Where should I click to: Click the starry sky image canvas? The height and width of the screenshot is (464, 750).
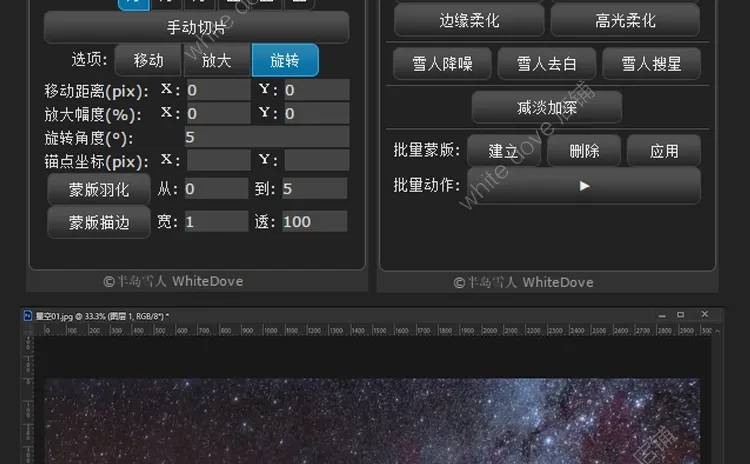[372, 421]
